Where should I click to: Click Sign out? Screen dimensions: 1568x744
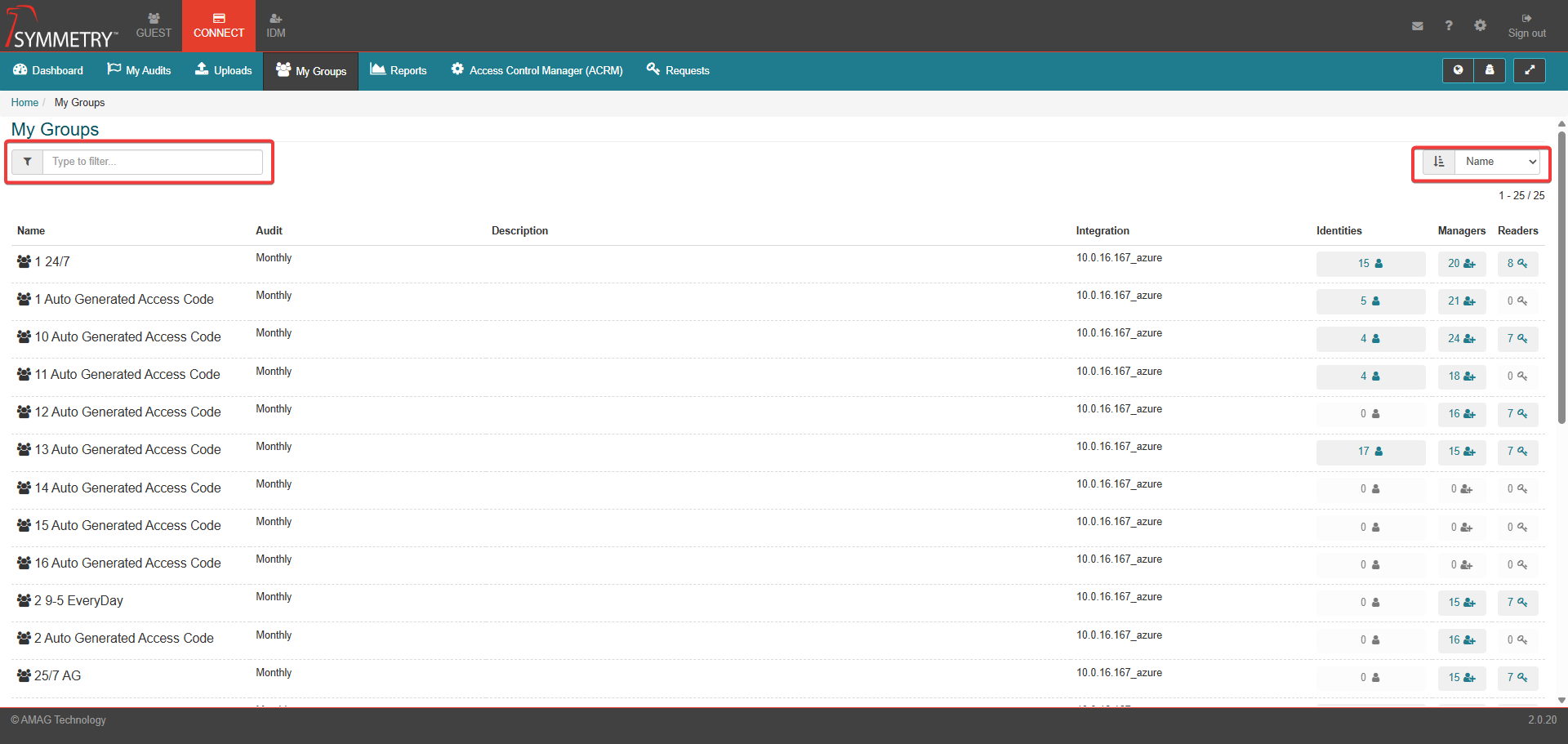[x=1526, y=26]
